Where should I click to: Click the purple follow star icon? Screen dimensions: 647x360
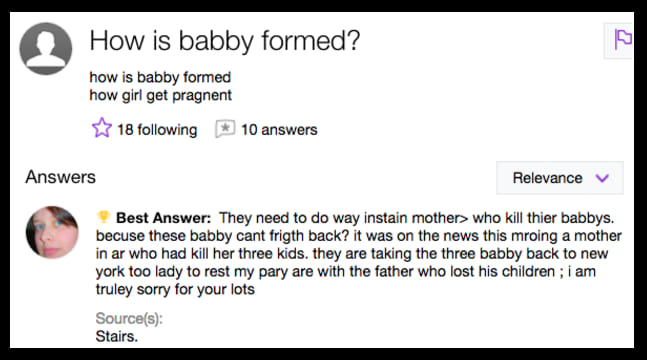click(102, 128)
